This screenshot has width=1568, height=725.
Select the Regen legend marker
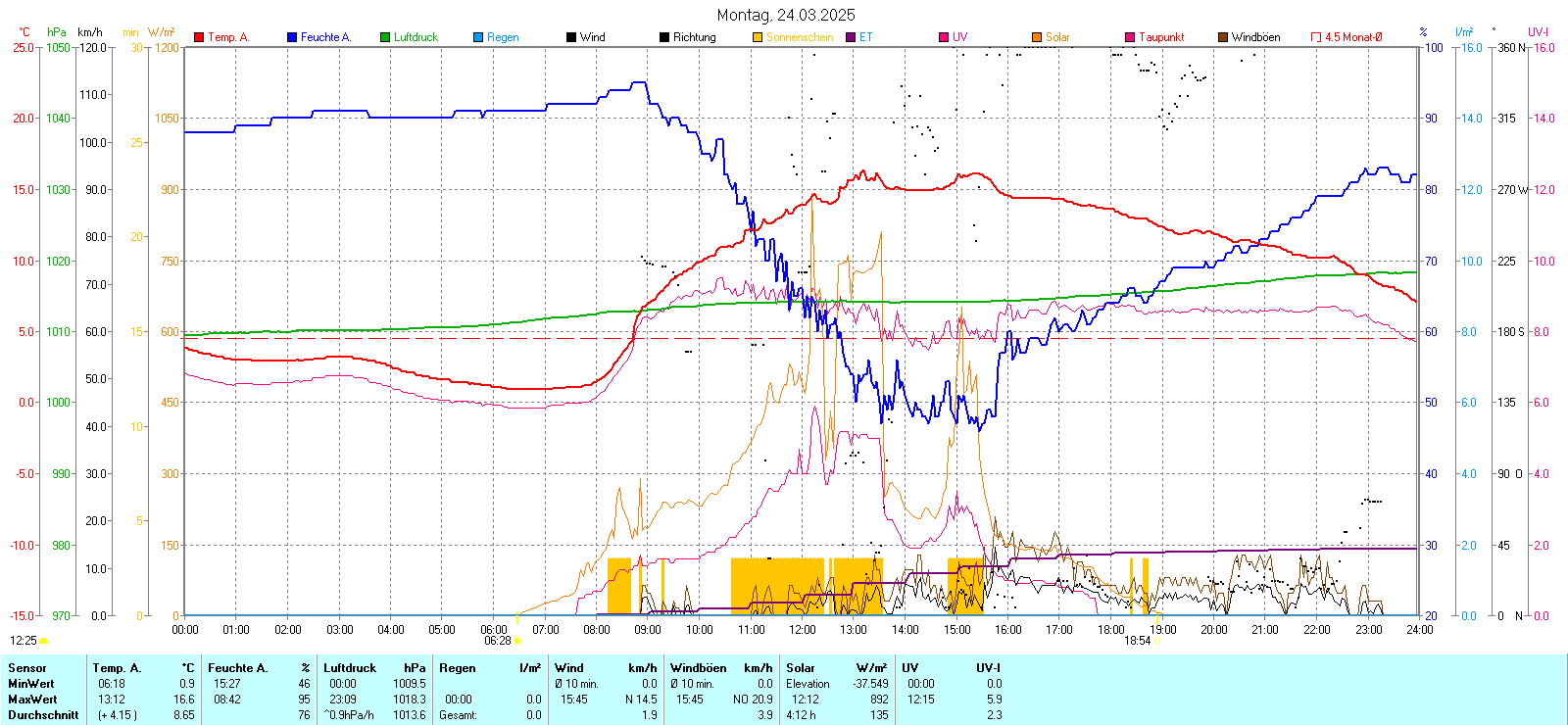478,37
